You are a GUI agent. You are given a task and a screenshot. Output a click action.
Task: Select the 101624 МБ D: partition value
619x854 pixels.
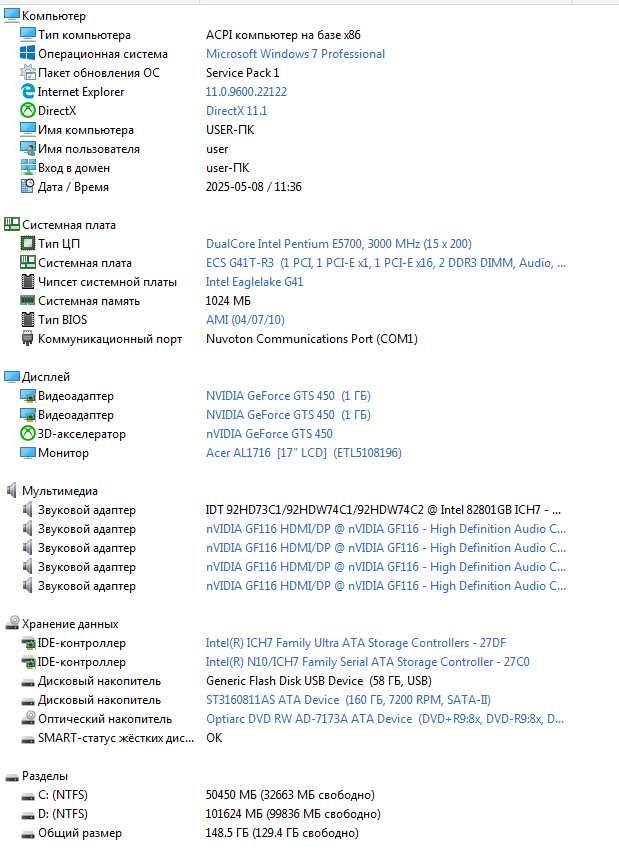coord(293,814)
